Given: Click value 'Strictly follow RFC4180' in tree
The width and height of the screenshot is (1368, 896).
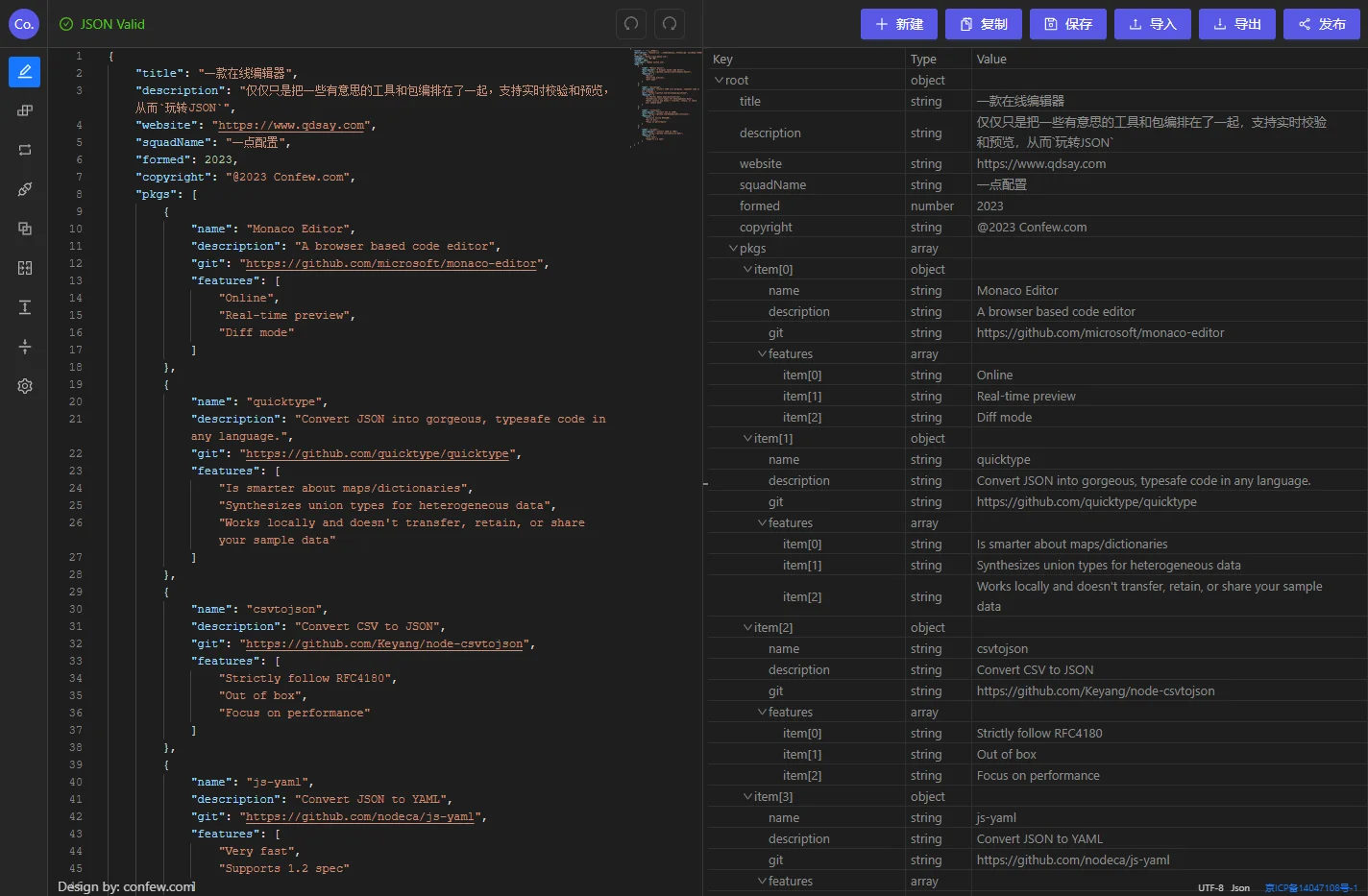Looking at the screenshot, I should [1039, 733].
